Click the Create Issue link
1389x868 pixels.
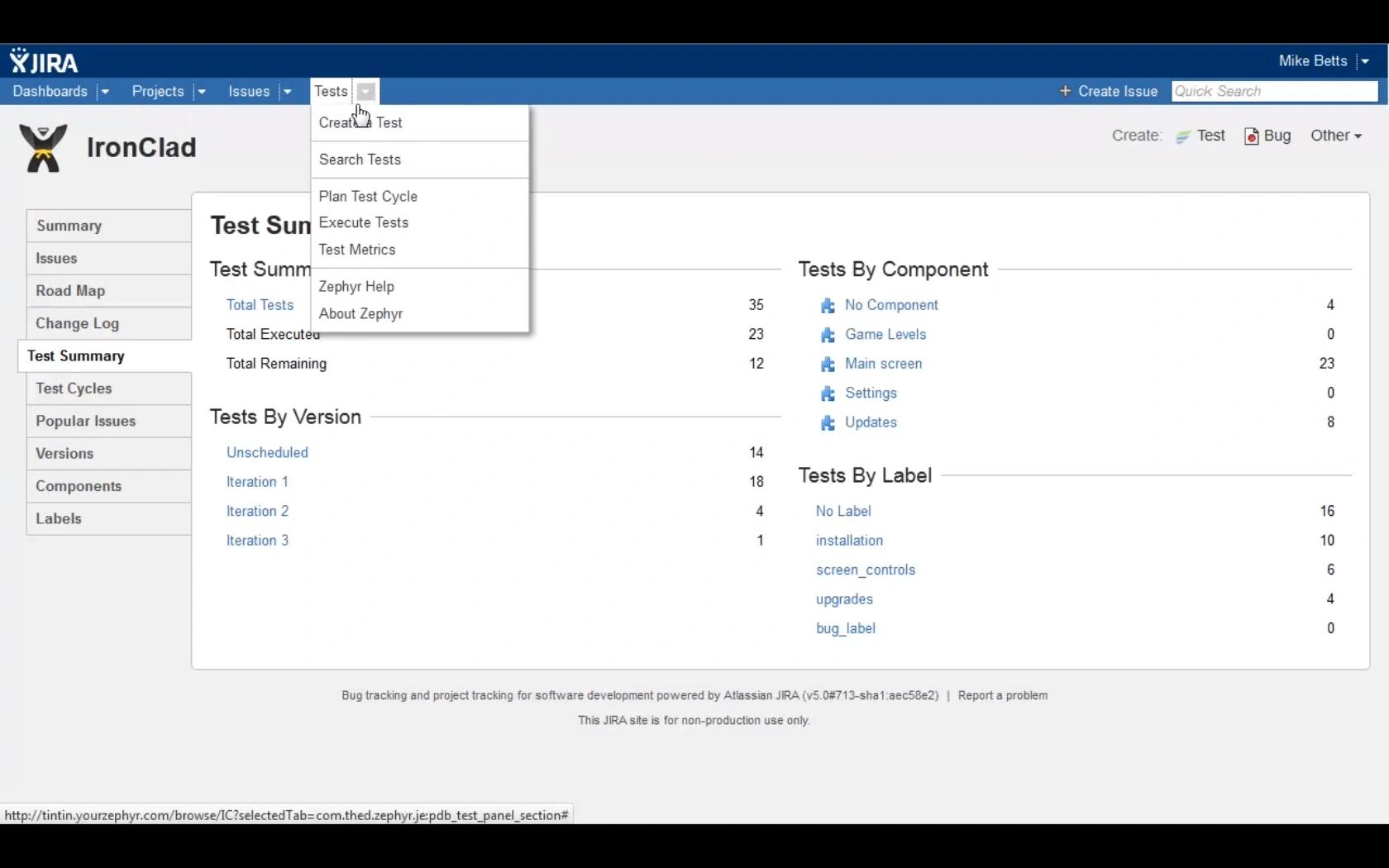coord(1117,91)
